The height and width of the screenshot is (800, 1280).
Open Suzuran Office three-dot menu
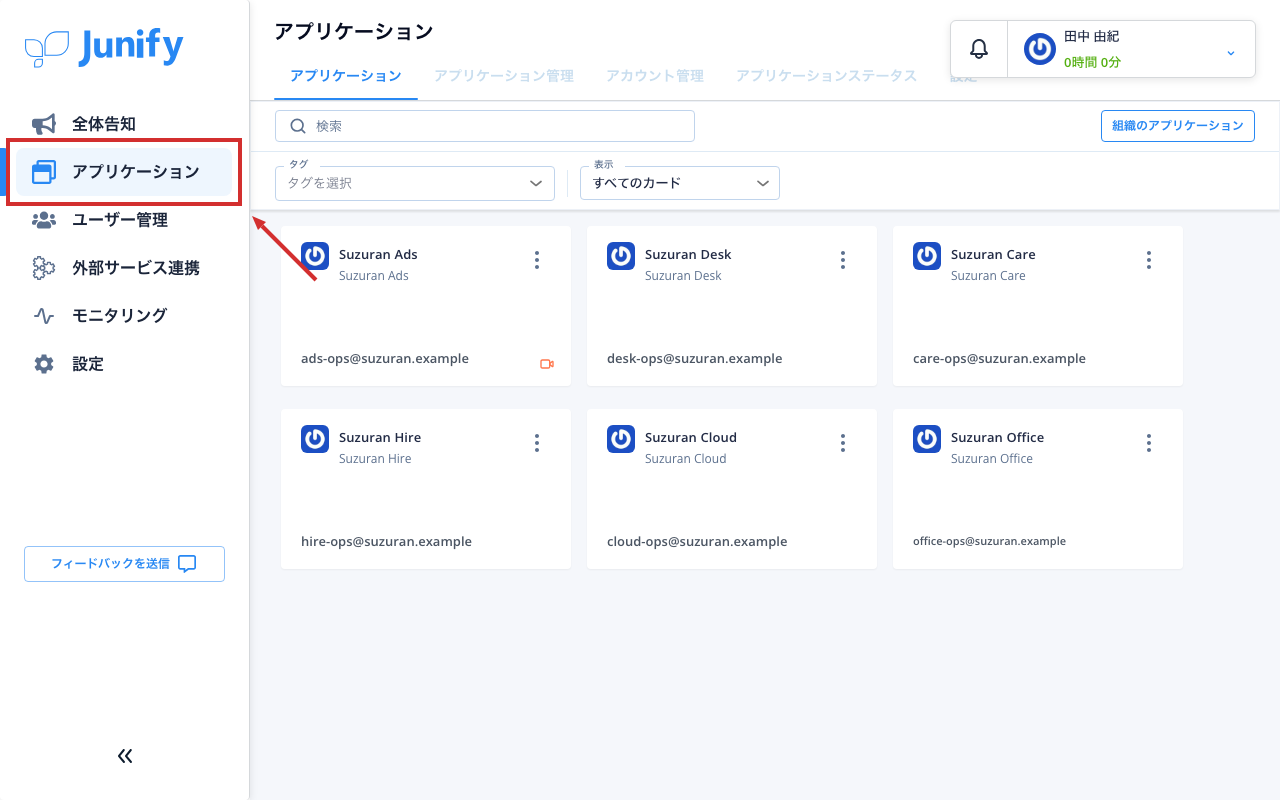click(x=1149, y=443)
